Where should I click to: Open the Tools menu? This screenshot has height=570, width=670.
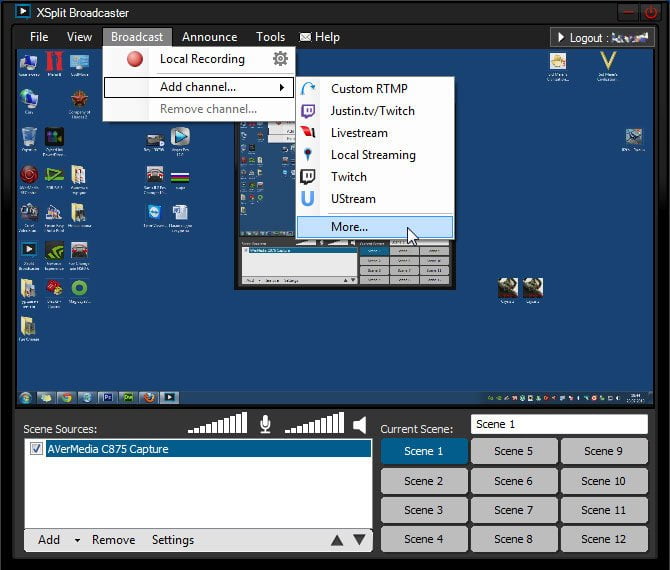click(x=270, y=37)
